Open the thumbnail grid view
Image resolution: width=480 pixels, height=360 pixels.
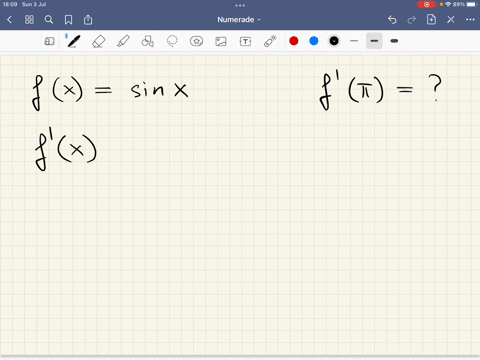[29, 20]
